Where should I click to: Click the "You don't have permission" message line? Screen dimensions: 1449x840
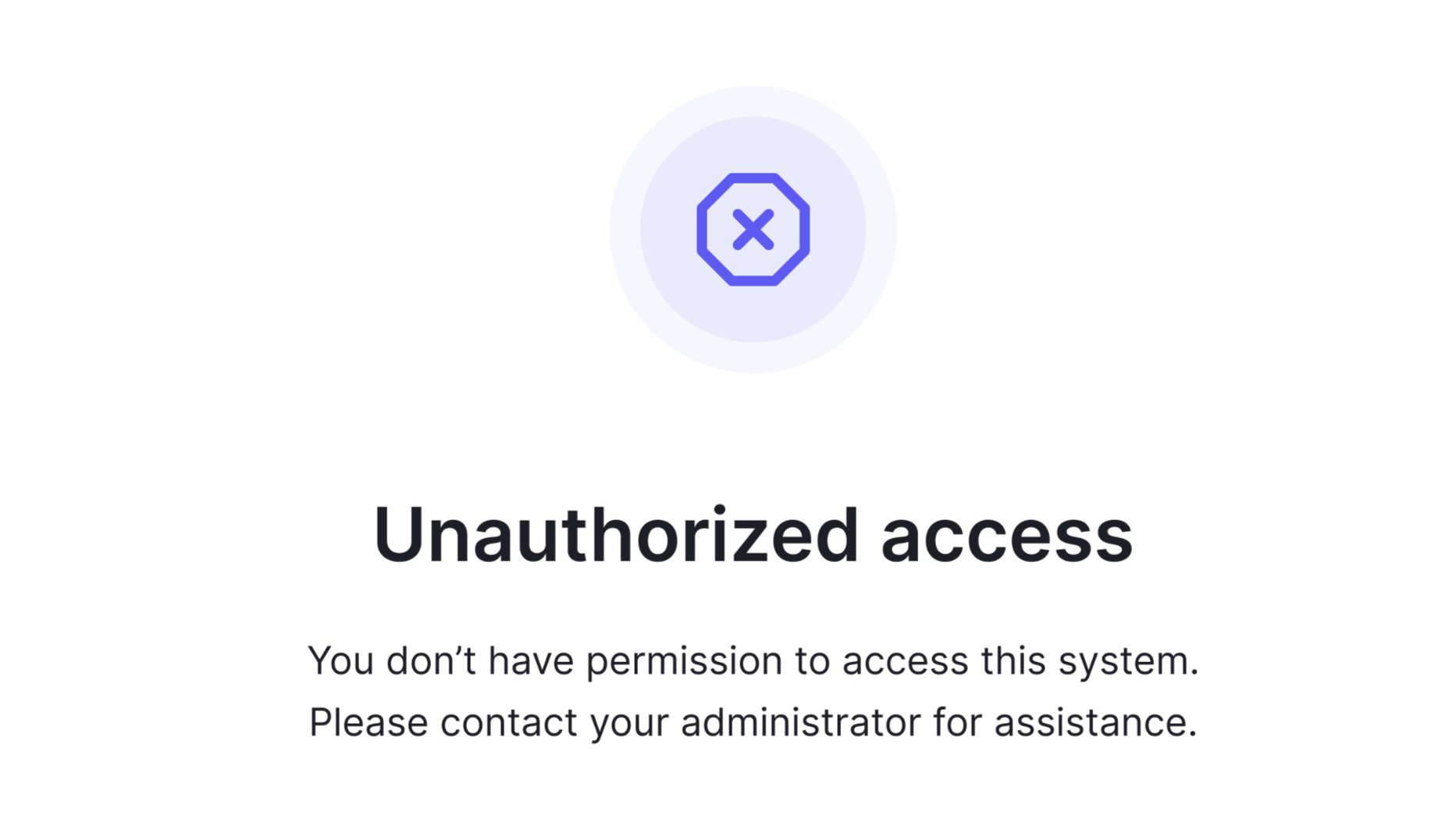coord(753,662)
